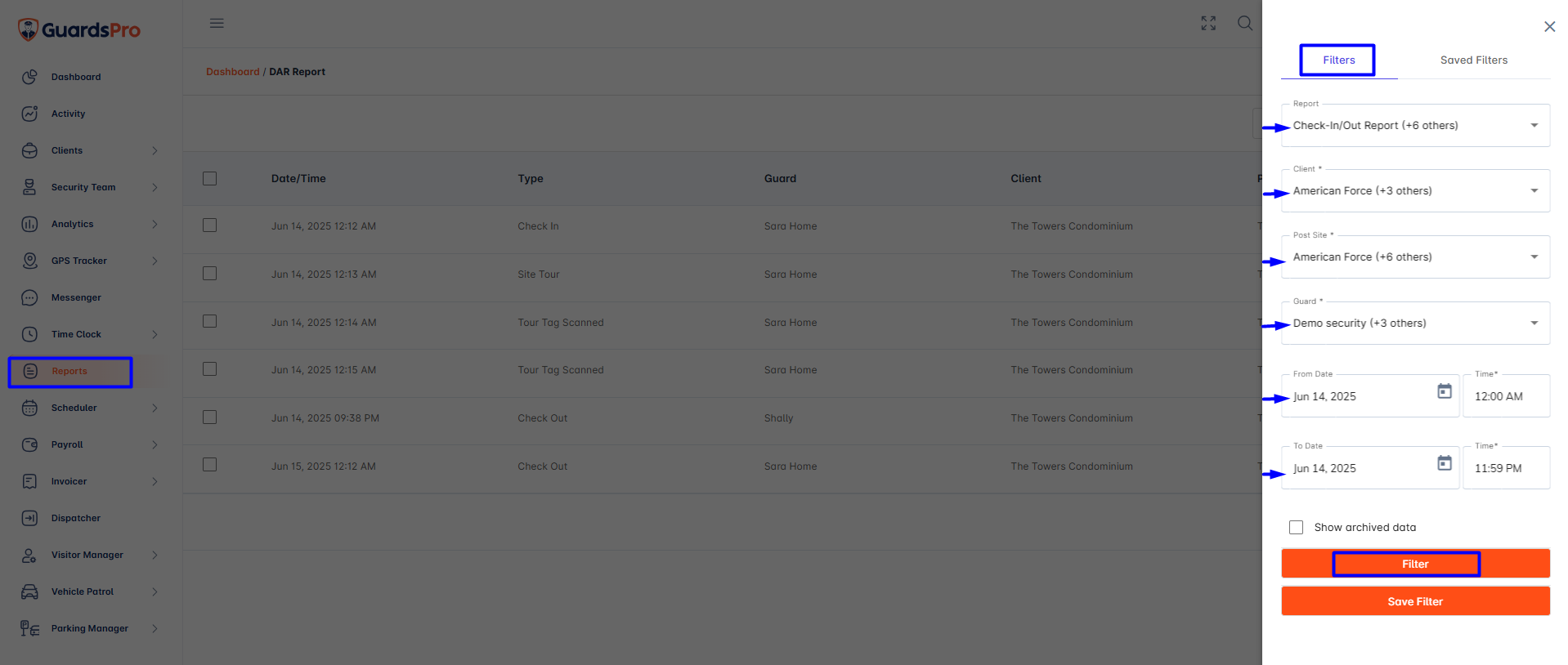
Task: Click the From Time 12:00 AM field
Action: point(1506,396)
